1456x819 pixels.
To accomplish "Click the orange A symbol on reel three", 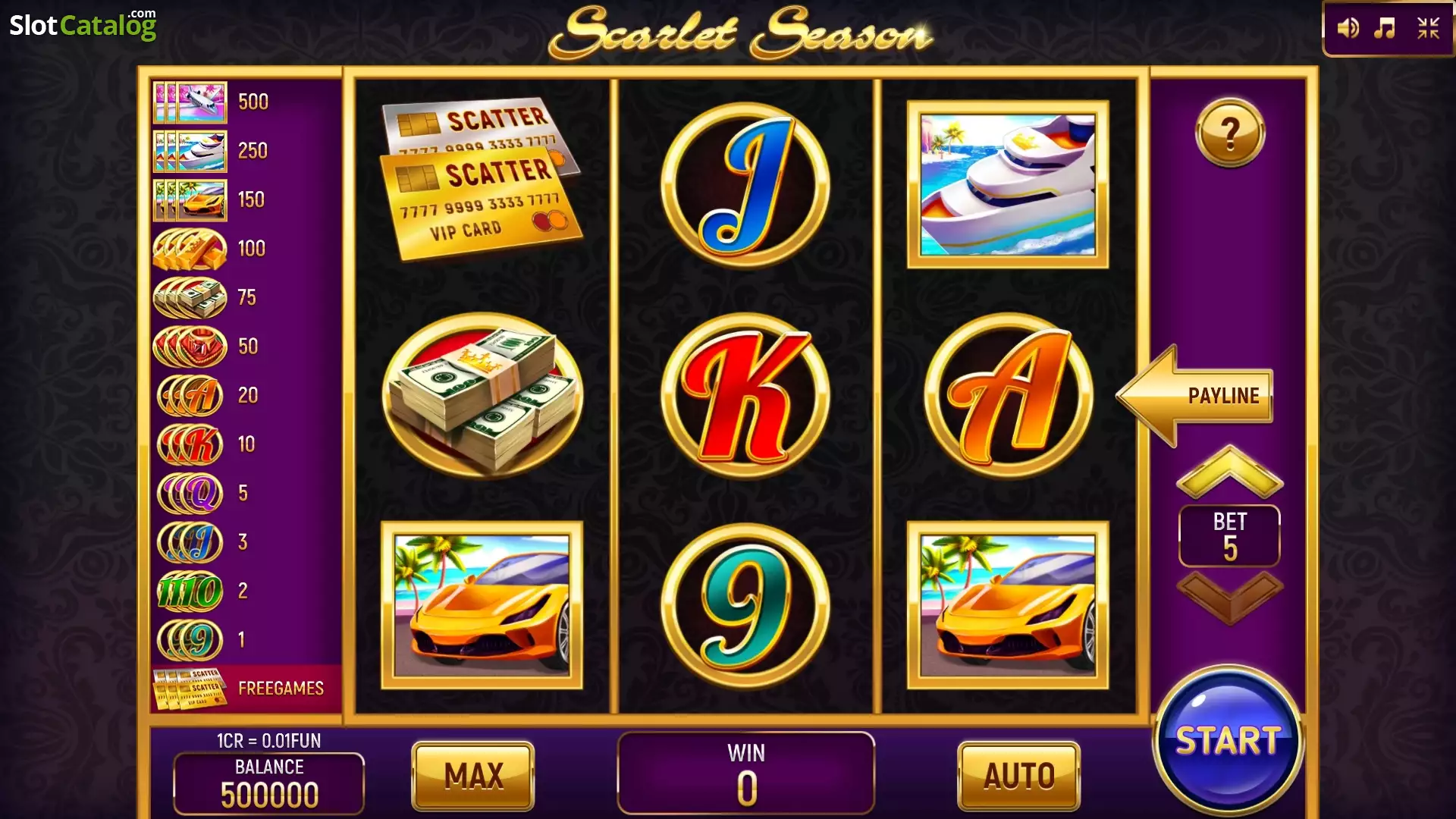I will (1008, 395).
